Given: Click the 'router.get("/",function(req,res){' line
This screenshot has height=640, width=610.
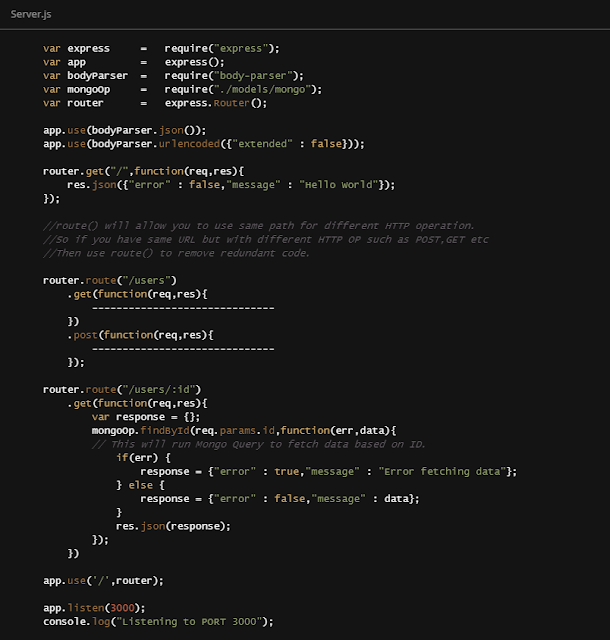Looking at the screenshot, I should (x=143, y=171).
